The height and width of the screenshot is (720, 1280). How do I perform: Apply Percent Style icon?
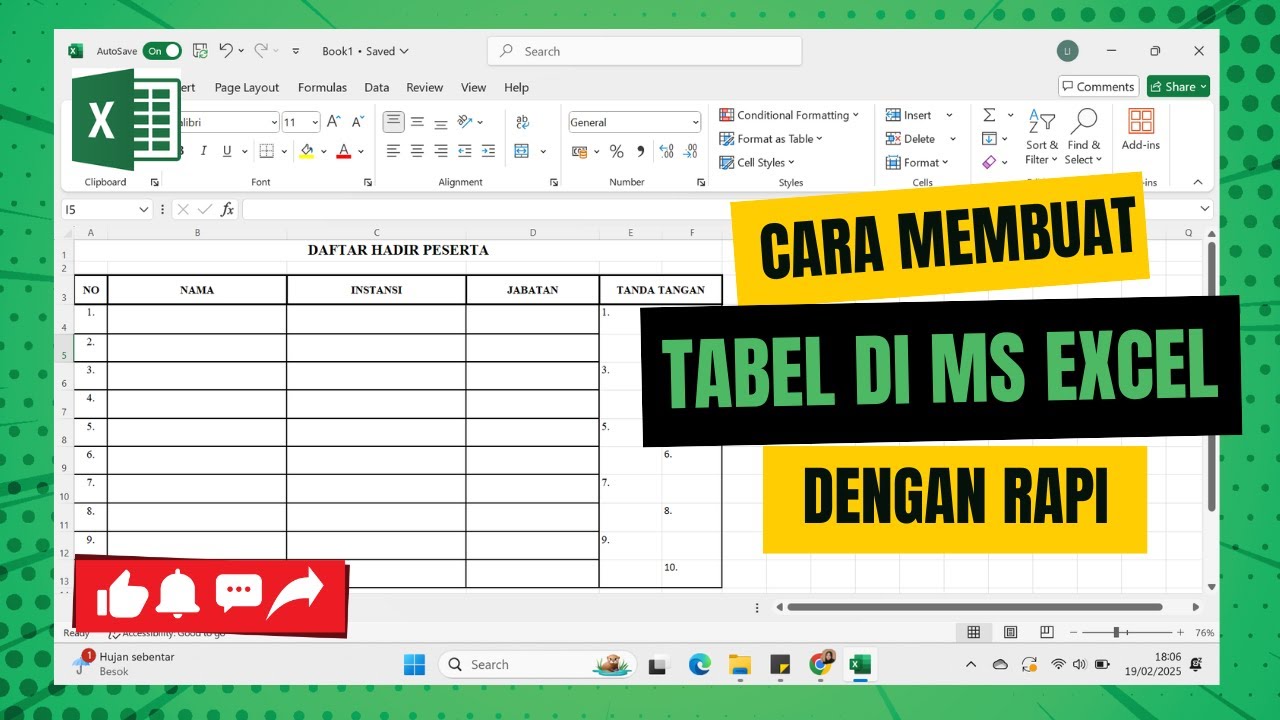pyautogui.click(x=616, y=152)
